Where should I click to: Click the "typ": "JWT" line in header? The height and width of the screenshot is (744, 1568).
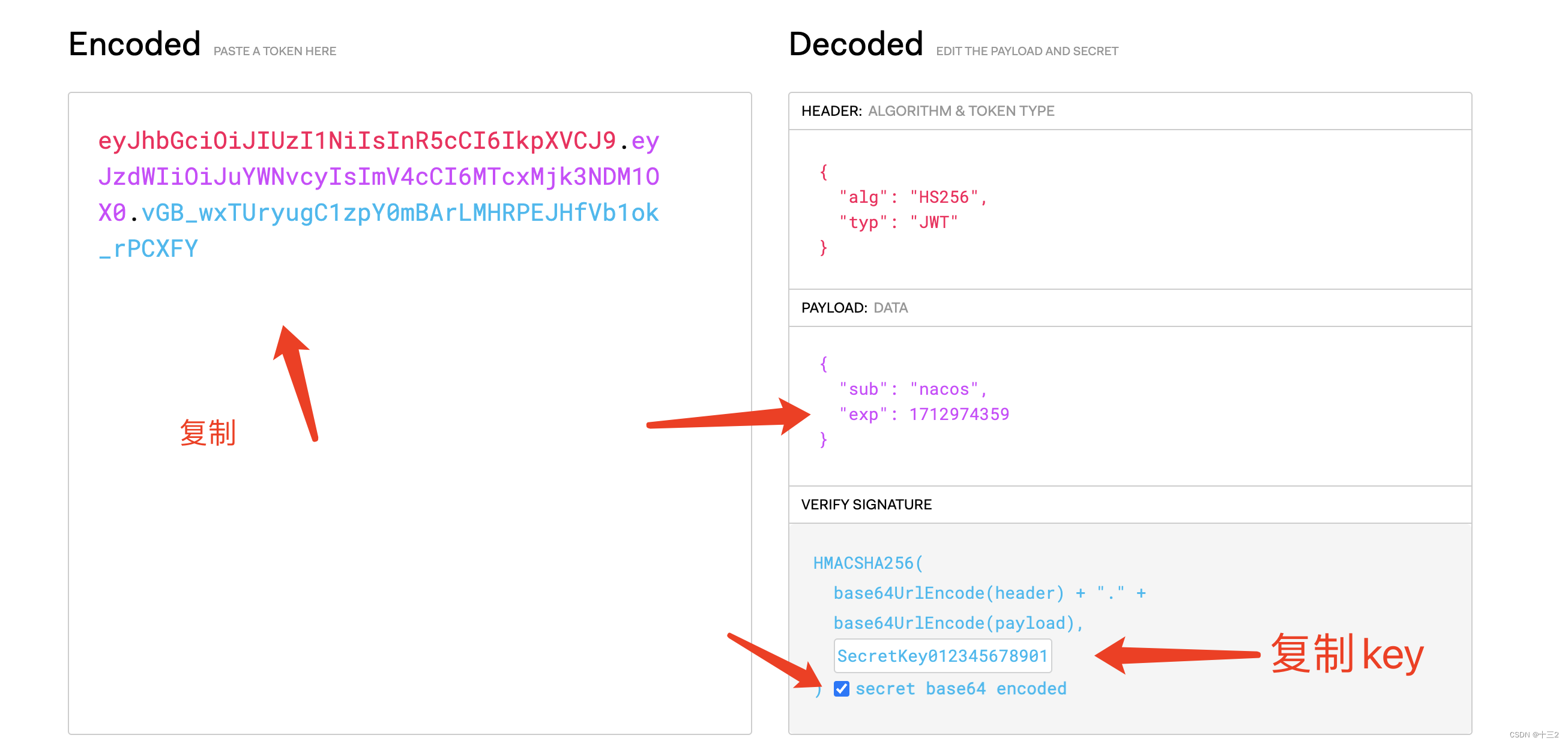898,222
